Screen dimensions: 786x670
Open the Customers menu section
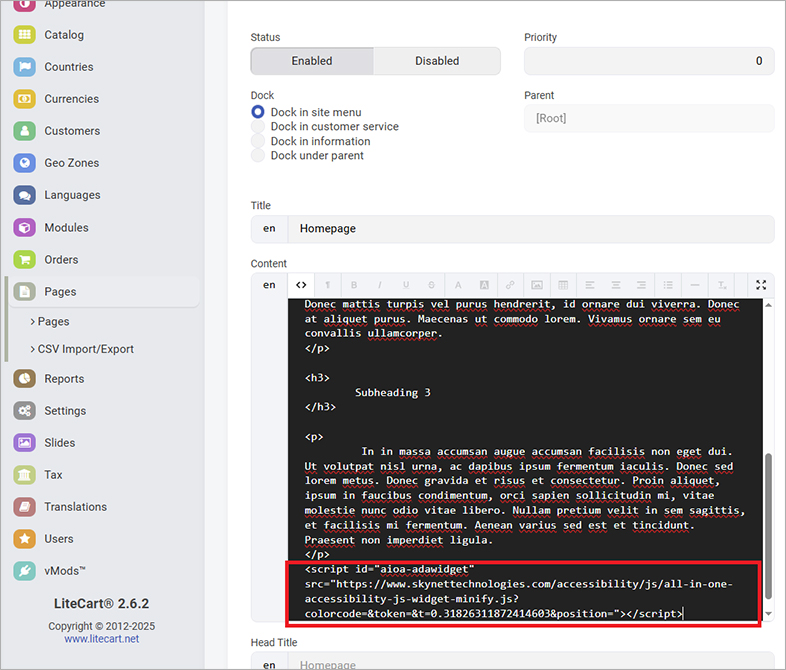[72, 131]
